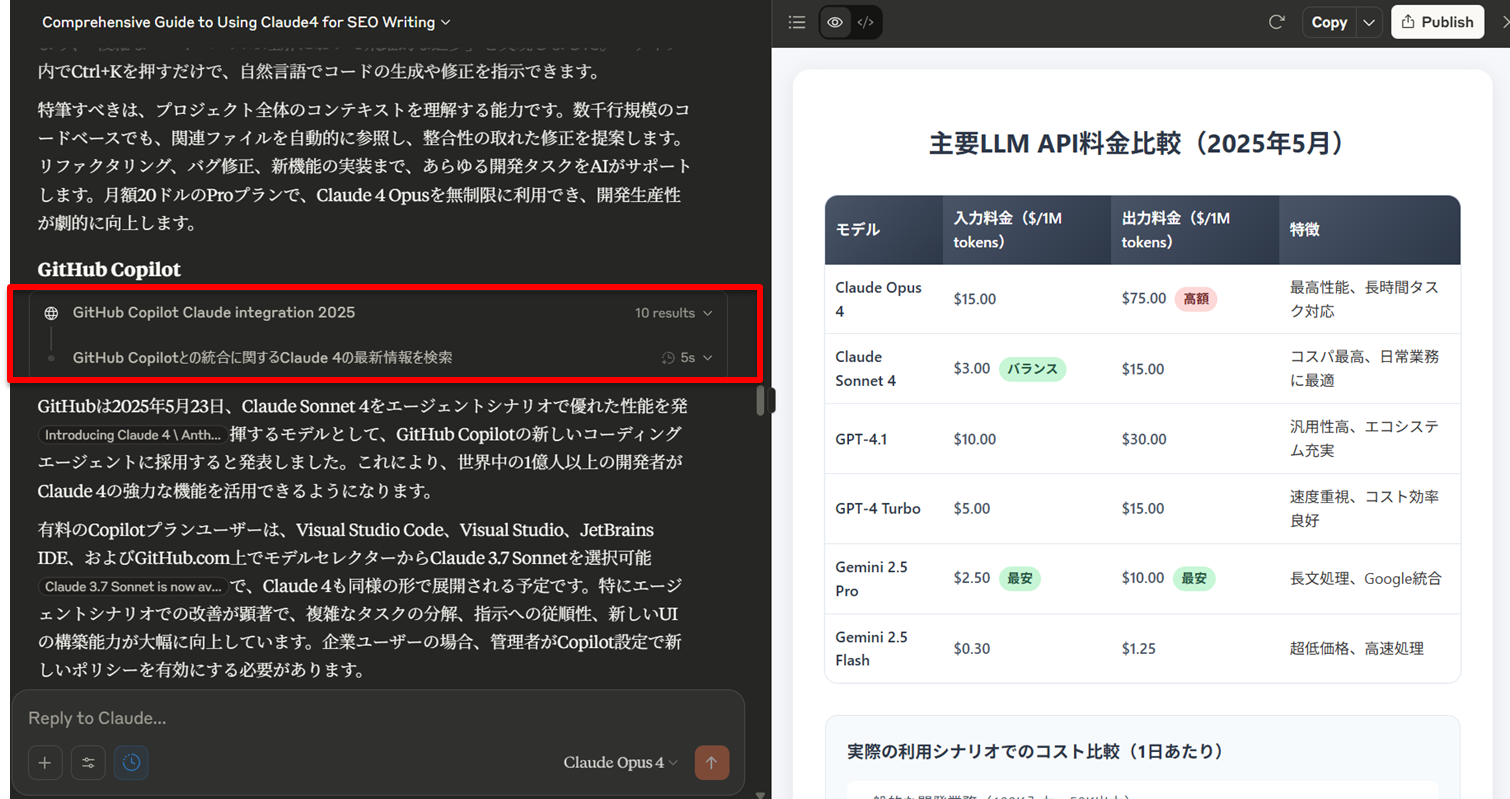The width and height of the screenshot is (1510, 799).
Task: Expand the 5s search timing detail
Action: [x=688, y=357]
